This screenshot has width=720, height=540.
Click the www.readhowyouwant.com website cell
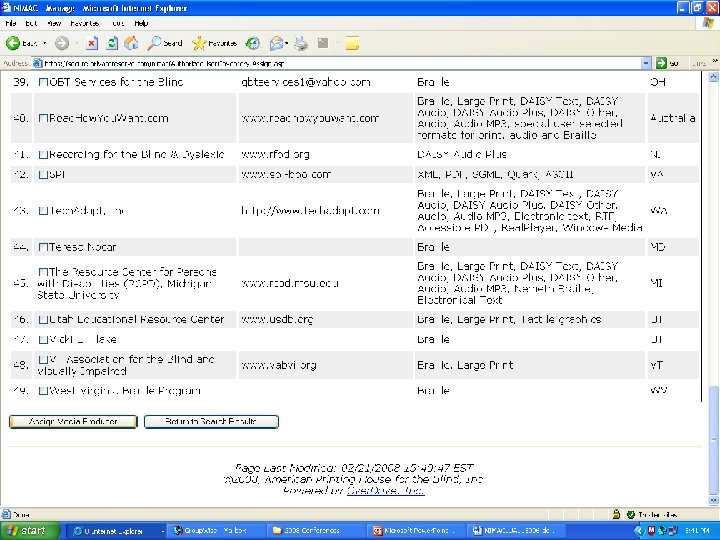tap(325, 118)
